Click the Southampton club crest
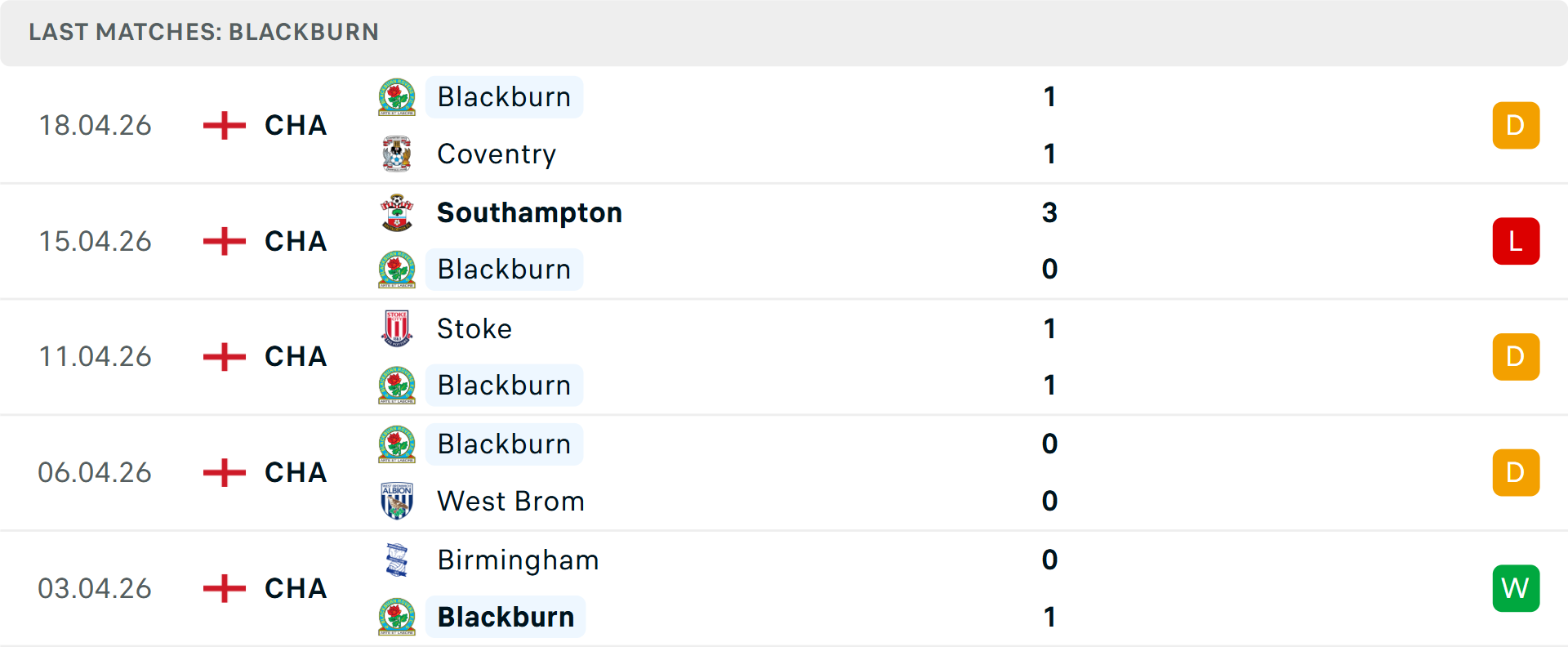The image size is (1568, 647). coord(397,212)
